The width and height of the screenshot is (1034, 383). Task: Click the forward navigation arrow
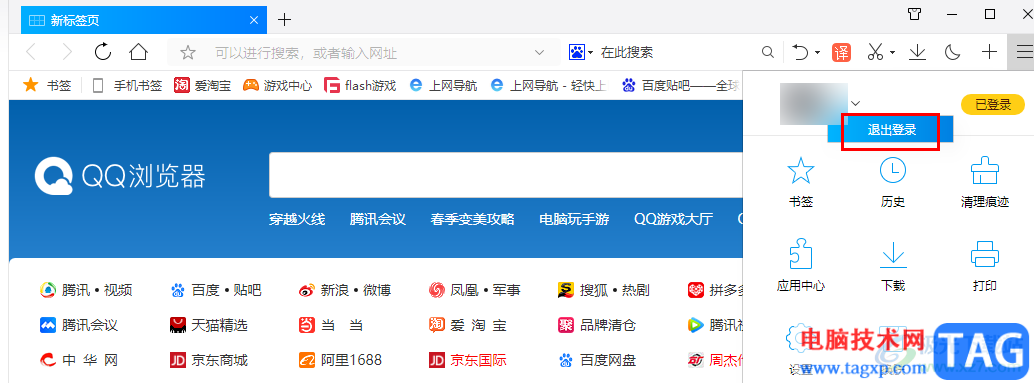[x=67, y=52]
